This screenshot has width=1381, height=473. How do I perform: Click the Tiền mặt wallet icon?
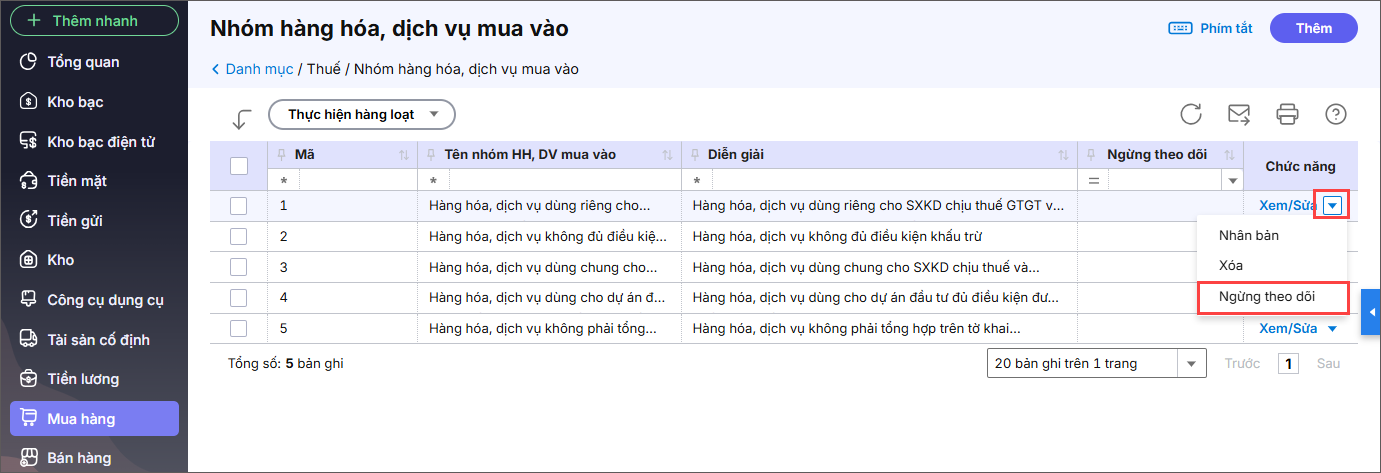click(29, 181)
